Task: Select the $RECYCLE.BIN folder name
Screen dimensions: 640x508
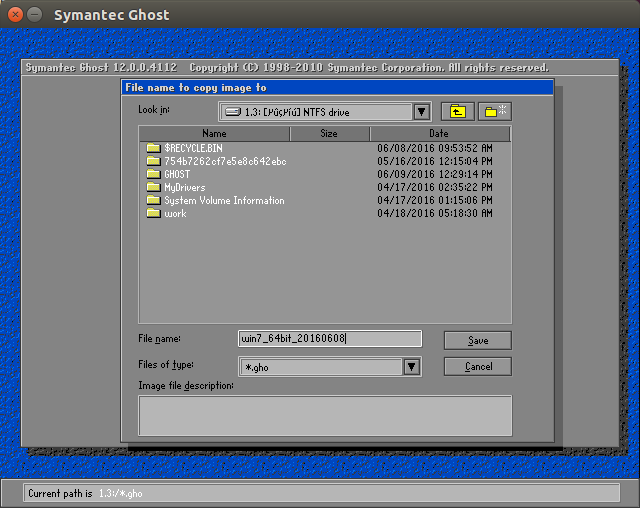Action: coord(193,148)
